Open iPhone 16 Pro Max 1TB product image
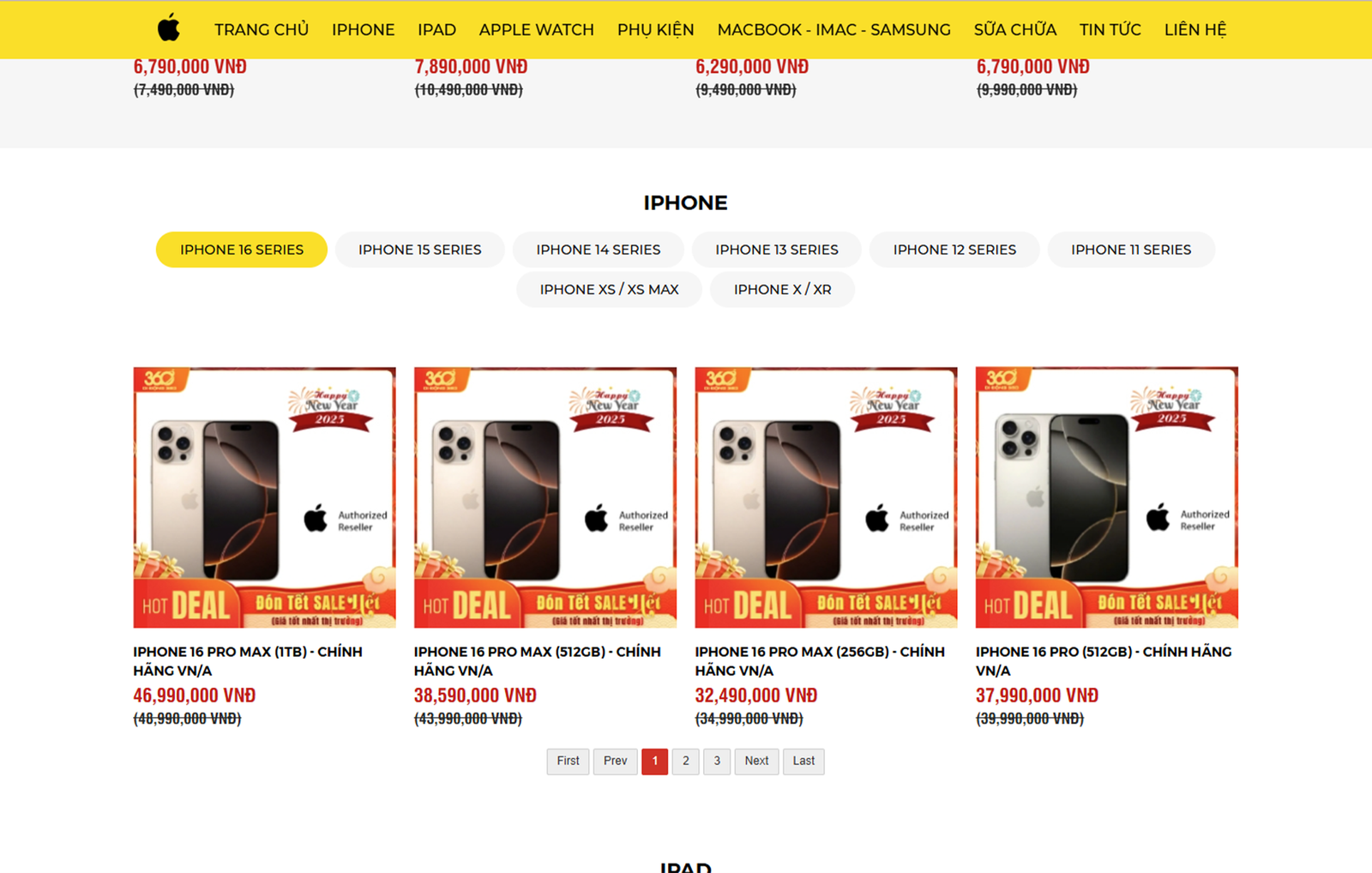1372x873 pixels. [264, 497]
